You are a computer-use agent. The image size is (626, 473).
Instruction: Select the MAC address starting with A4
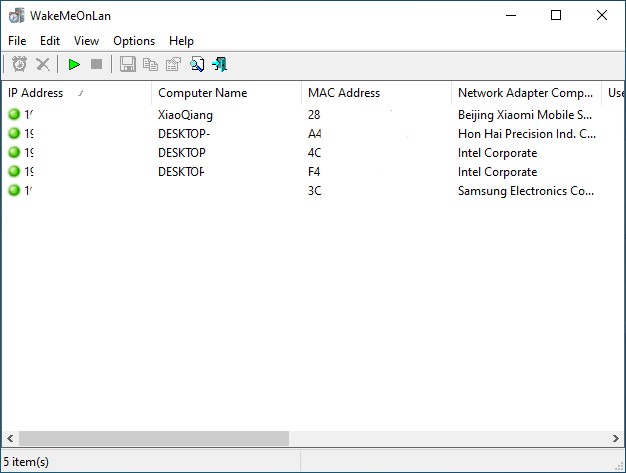tap(315, 134)
